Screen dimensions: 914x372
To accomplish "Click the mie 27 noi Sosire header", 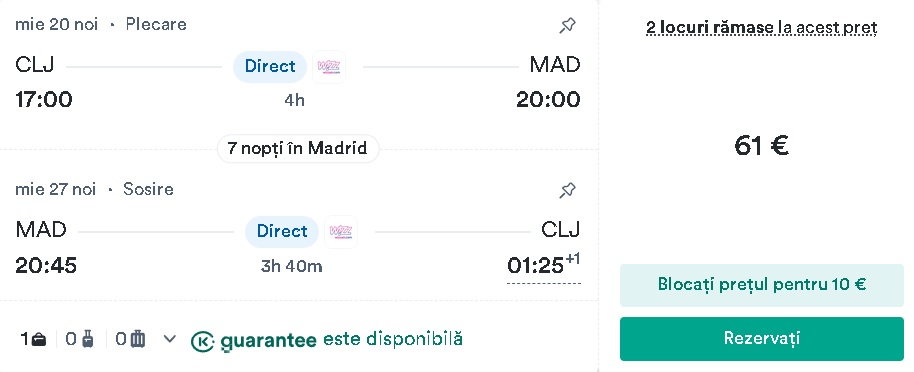I will click(94, 189).
